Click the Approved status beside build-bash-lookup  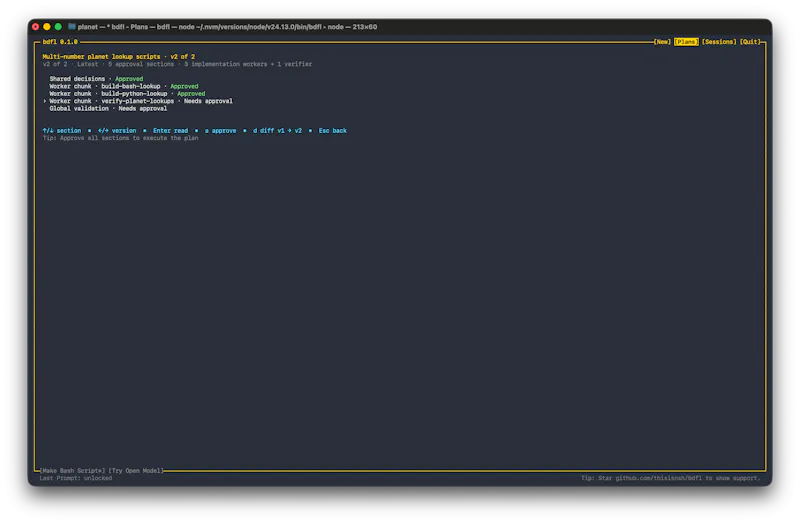[184, 86]
